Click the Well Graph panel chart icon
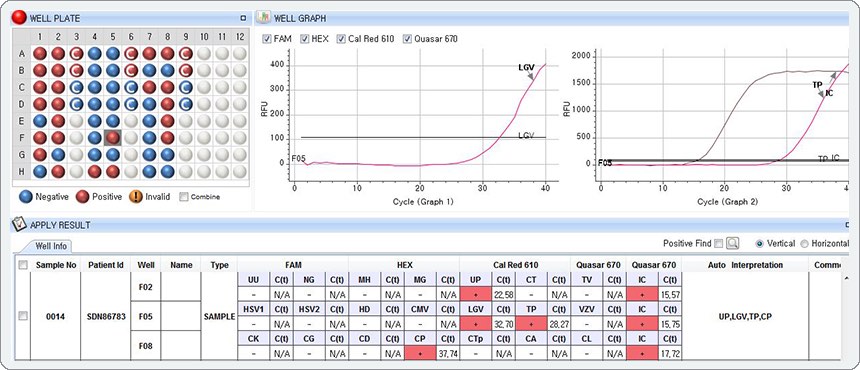 [x=264, y=18]
